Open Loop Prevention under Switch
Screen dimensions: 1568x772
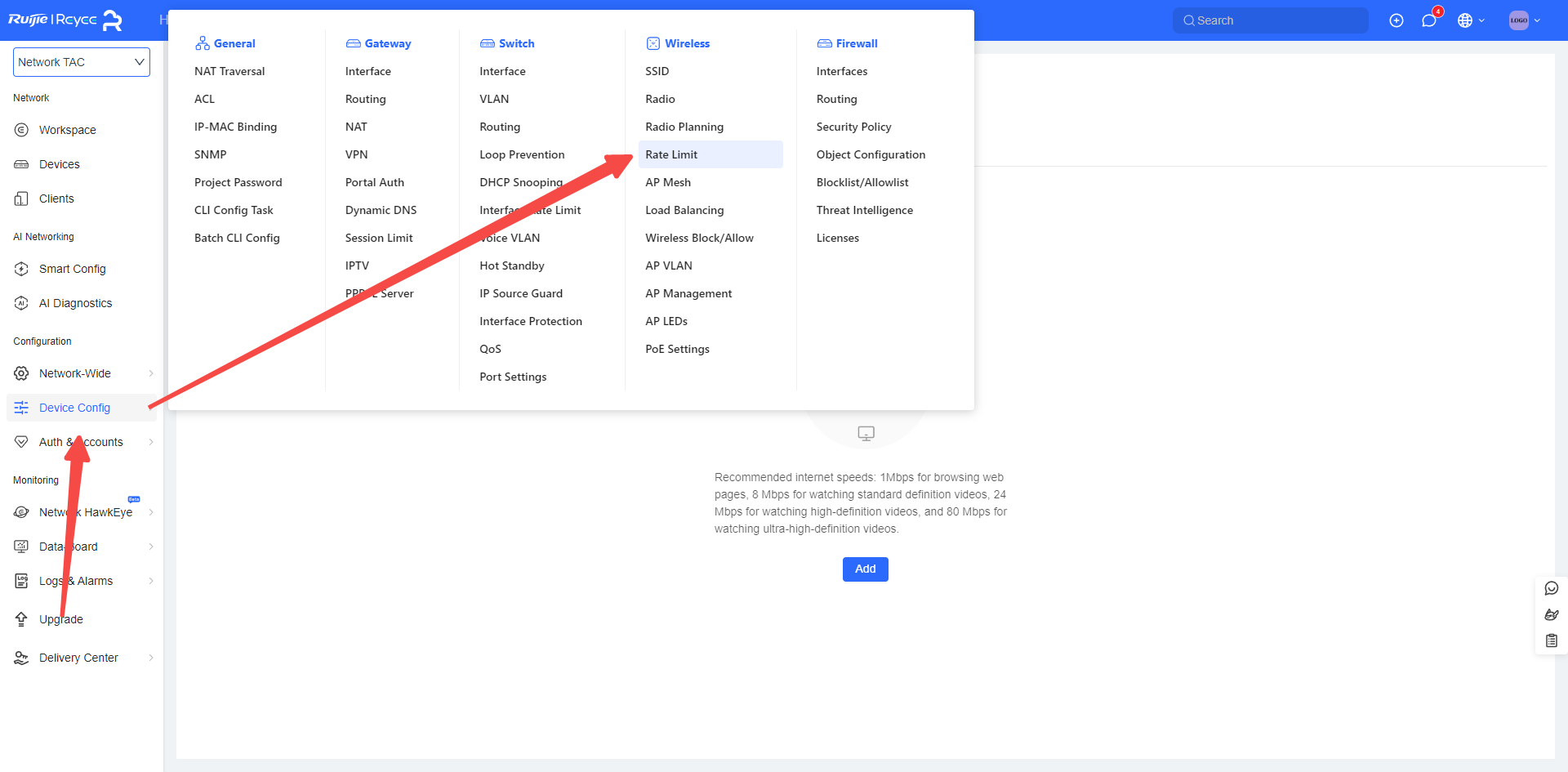pyautogui.click(x=522, y=154)
